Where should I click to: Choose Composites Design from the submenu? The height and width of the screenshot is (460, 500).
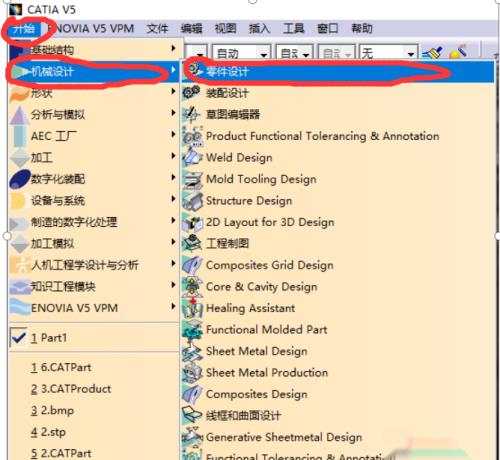tap(257, 394)
